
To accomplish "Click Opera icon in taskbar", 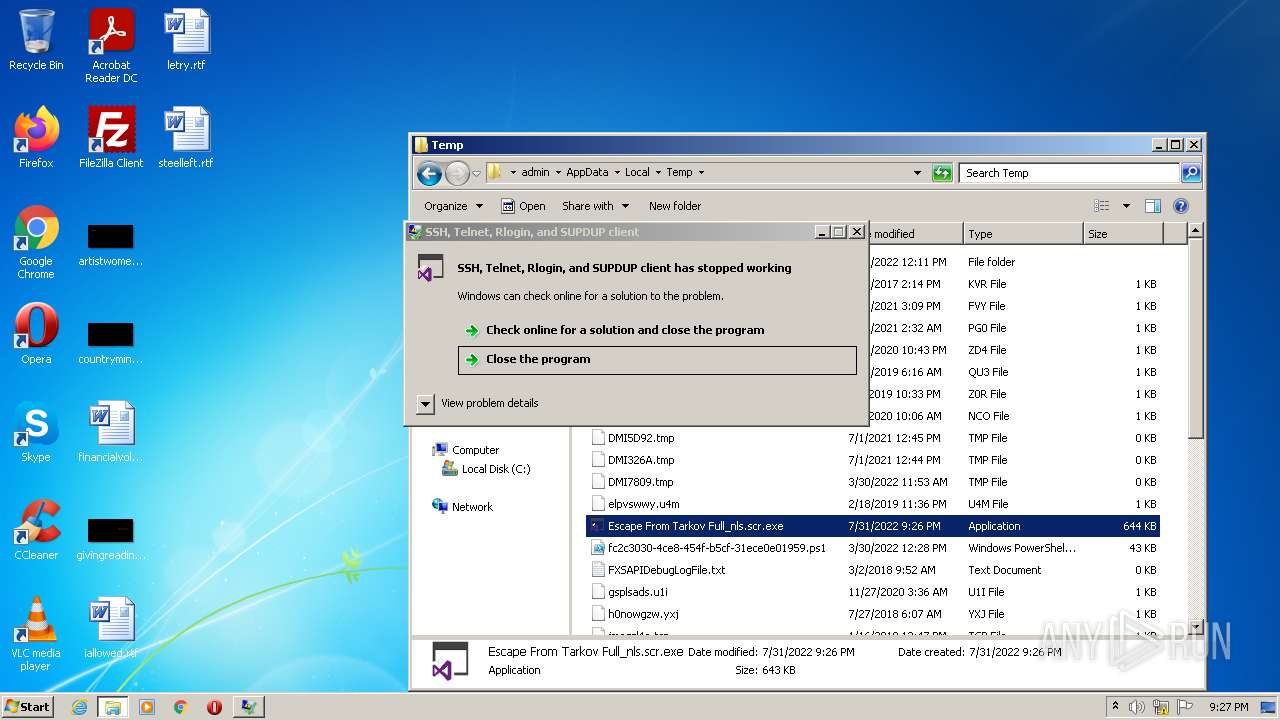I will click(x=214, y=707).
